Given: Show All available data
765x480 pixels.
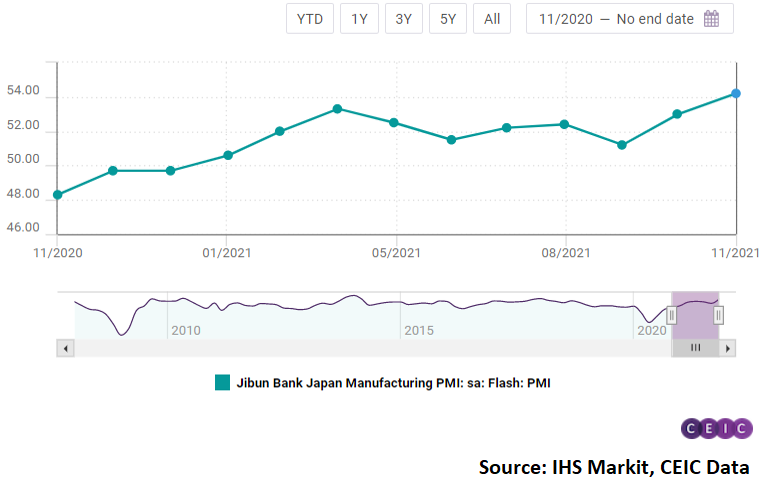Looking at the screenshot, I should pyautogui.click(x=492, y=19).
